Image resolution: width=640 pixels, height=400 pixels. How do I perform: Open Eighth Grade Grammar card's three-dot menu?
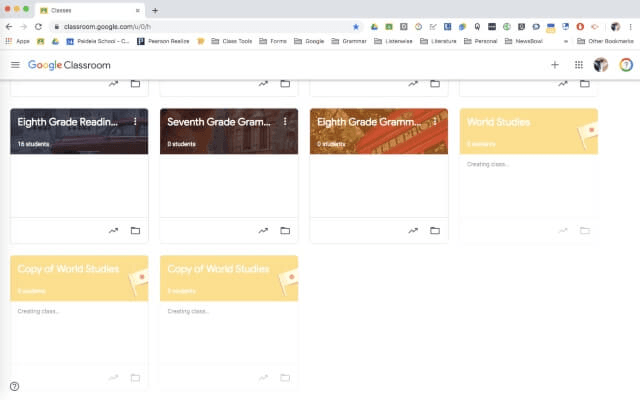click(x=435, y=122)
